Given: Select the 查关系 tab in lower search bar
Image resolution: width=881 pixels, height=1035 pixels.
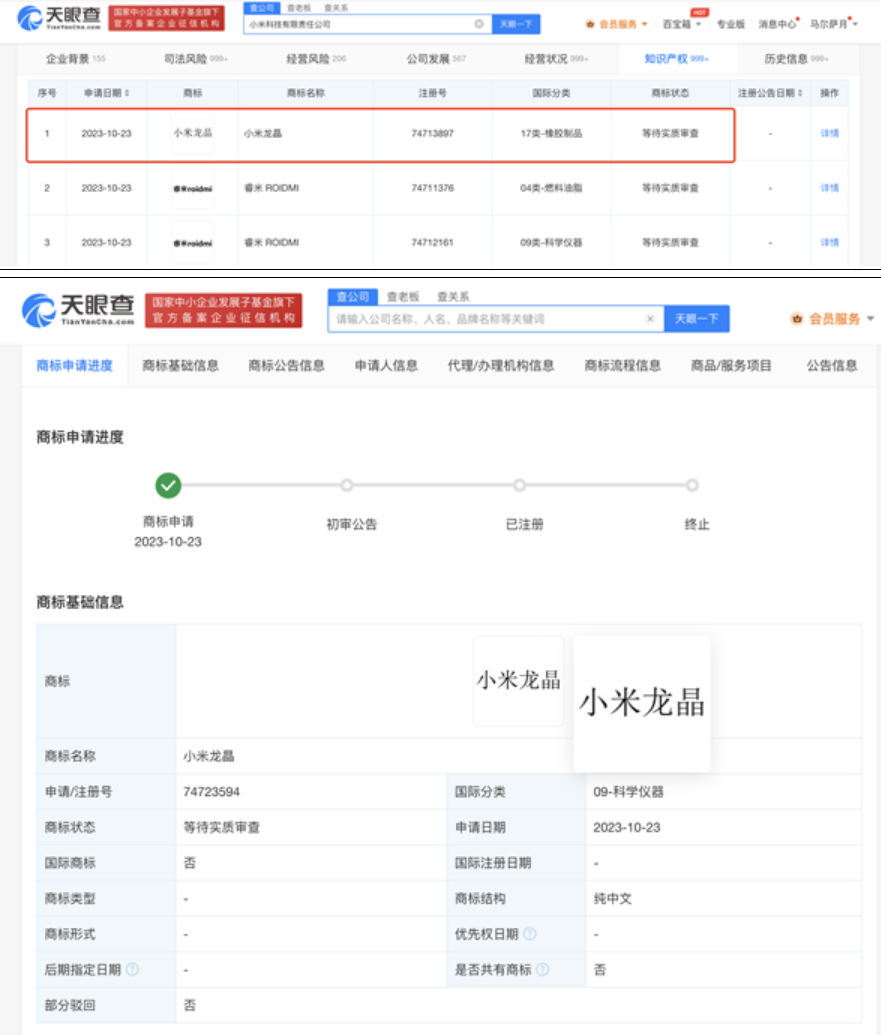Looking at the screenshot, I should click(453, 297).
